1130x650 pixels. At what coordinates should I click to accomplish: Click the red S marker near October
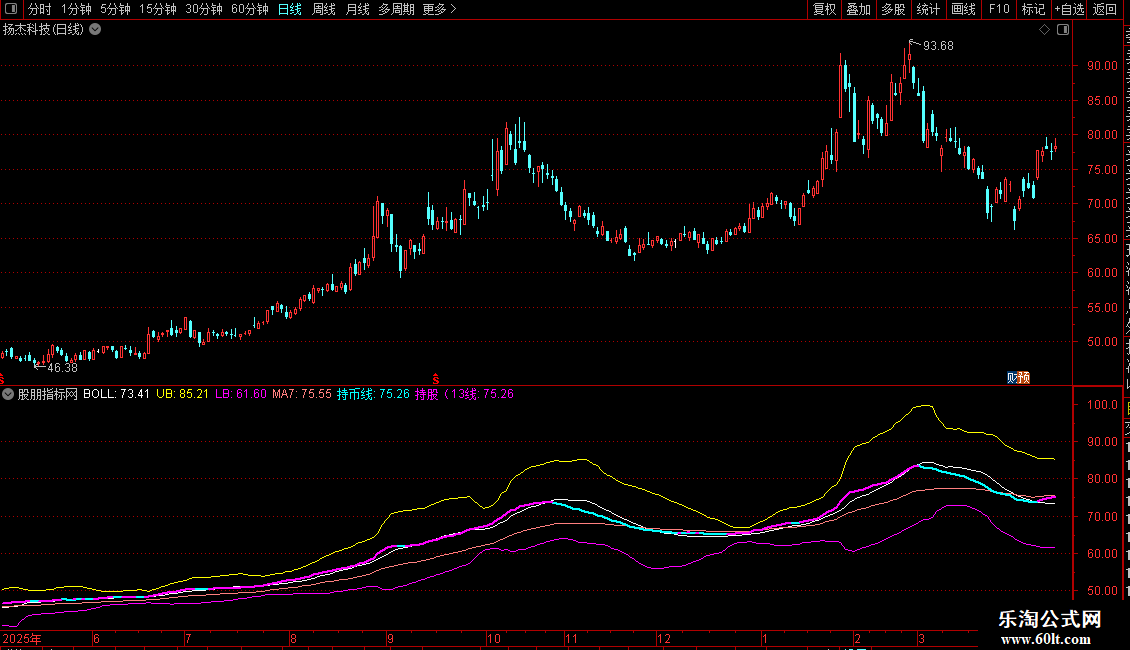(x=435, y=379)
